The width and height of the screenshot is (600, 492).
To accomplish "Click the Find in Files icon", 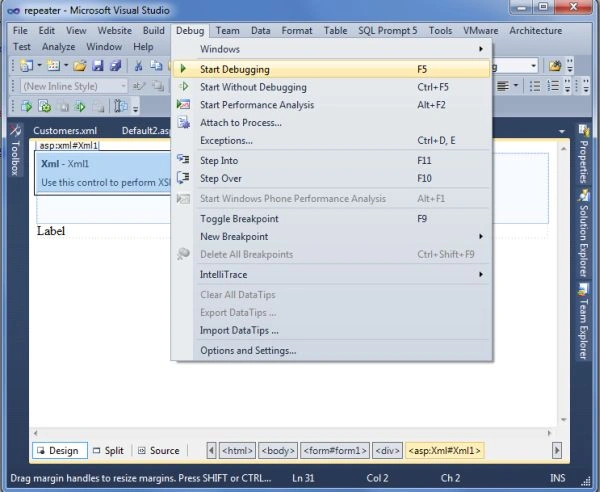I will coord(555,66).
